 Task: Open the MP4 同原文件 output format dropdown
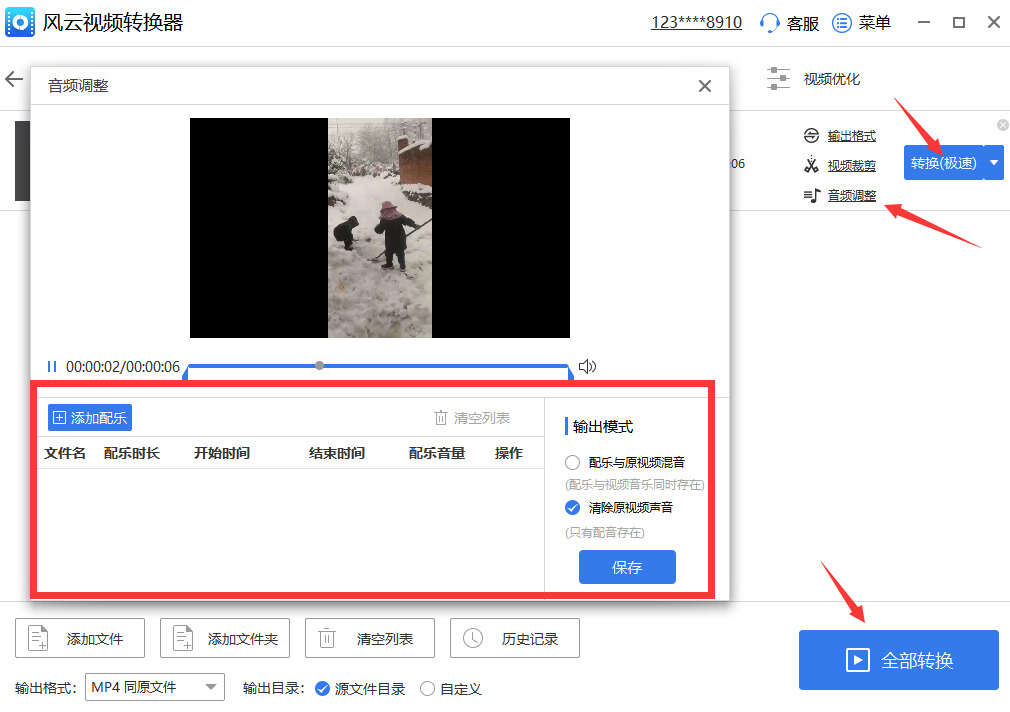click(x=155, y=688)
